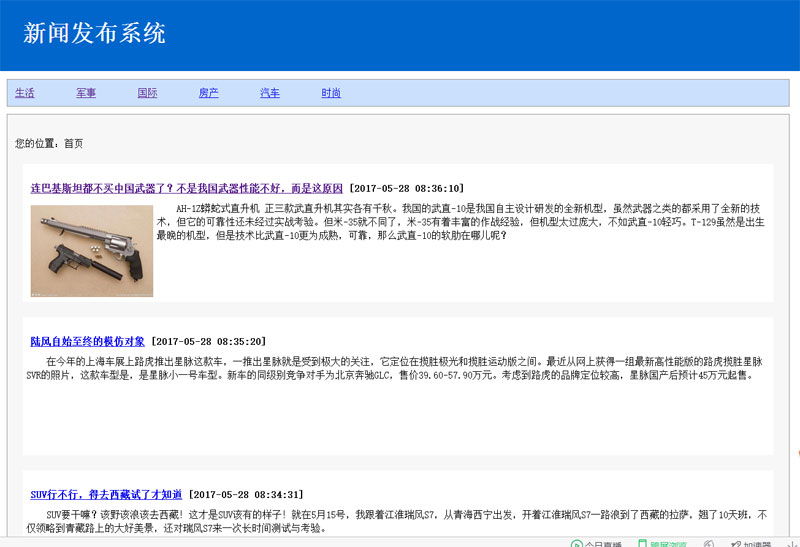This screenshot has width=800, height=547.
Task: Click the summary starting SUV要干嘛
Action: tap(396, 521)
